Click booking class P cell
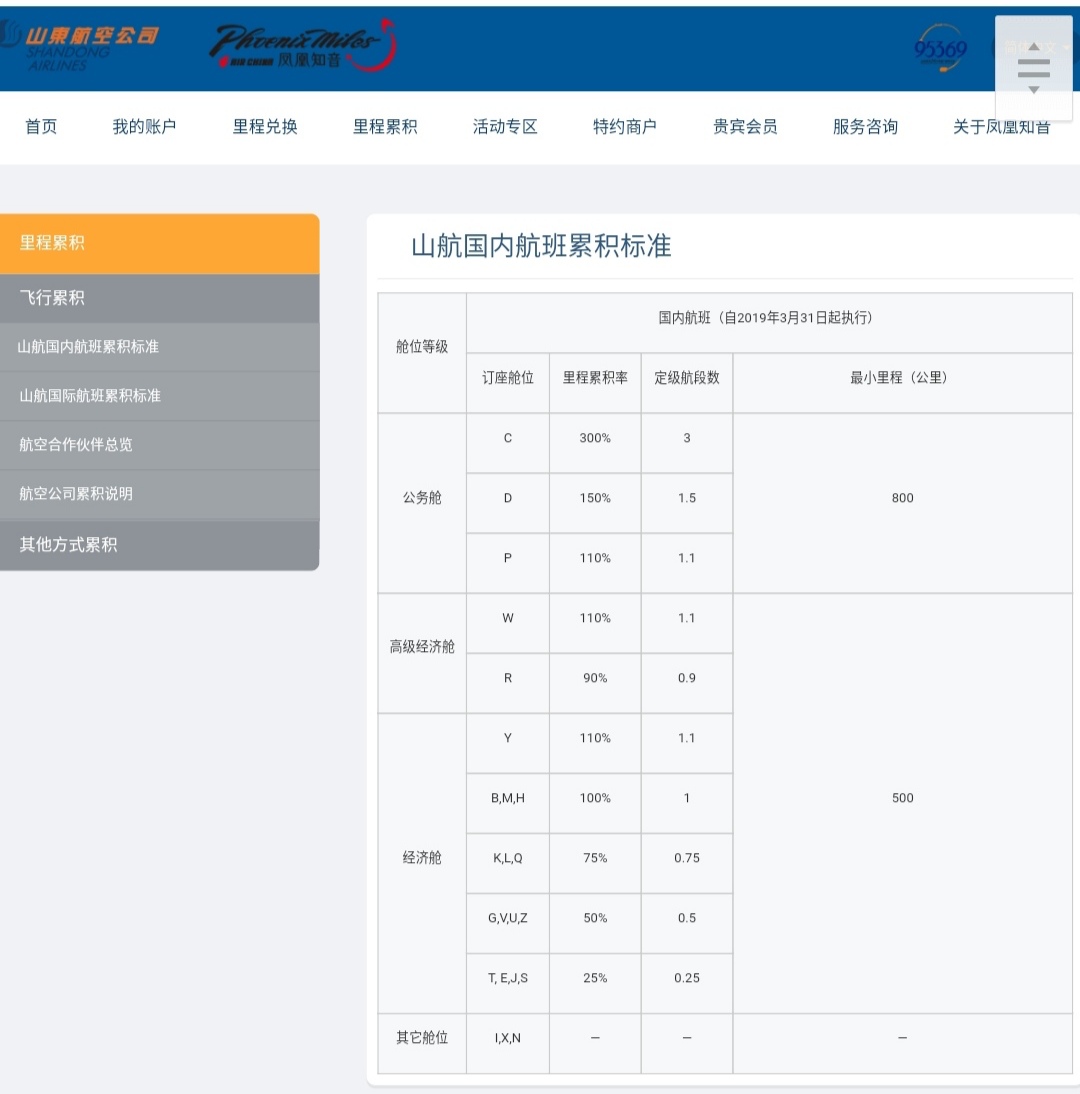 (508, 563)
